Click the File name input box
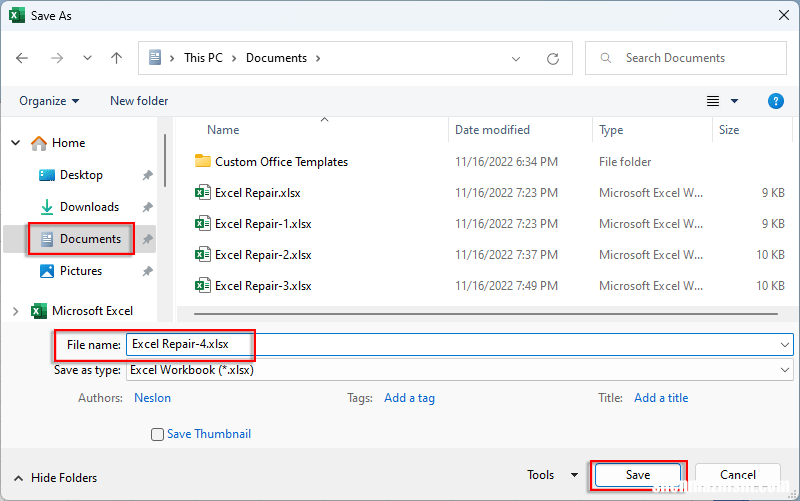The height and width of the screenshot is (501, 800). pos(459,344)
